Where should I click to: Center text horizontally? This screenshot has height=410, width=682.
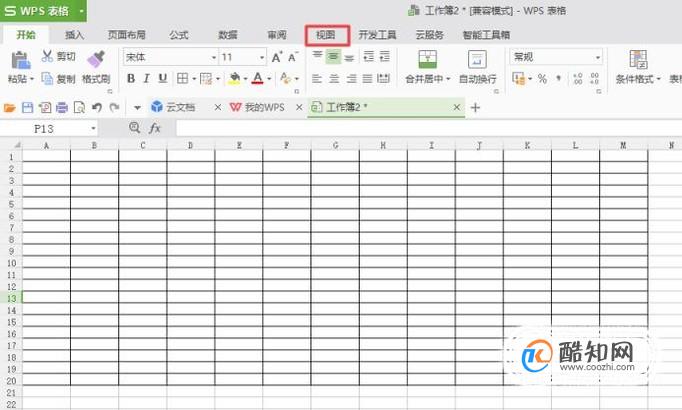click(x=334, y=79)
